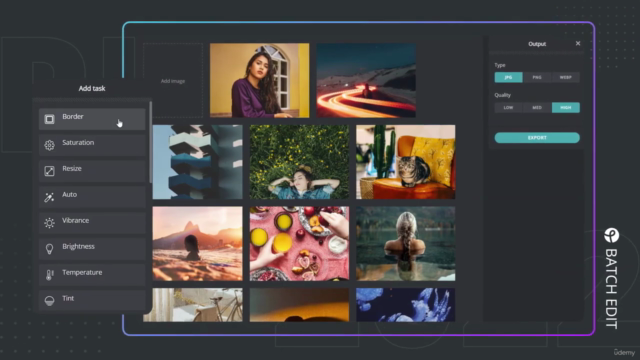
Task: Choose the Brightness task label
Action: [x=78, y=247]
